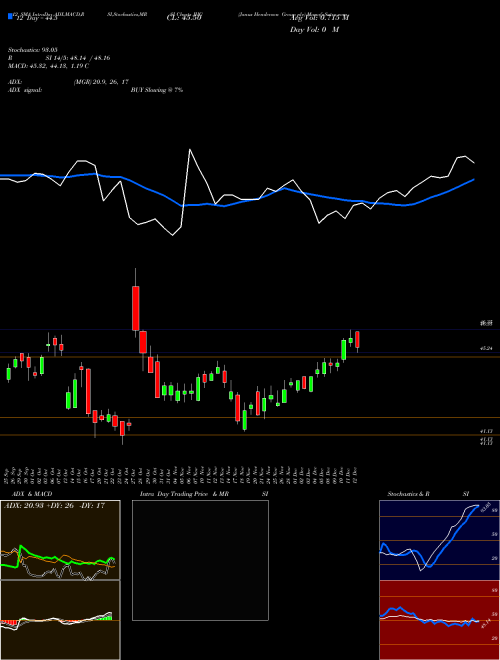Image resolution: width=500 pixels, height=660 pixels.
Task: Click the 'Day Vol: 0 M' value
Action: pyautogui.click(x=314, y=29)
